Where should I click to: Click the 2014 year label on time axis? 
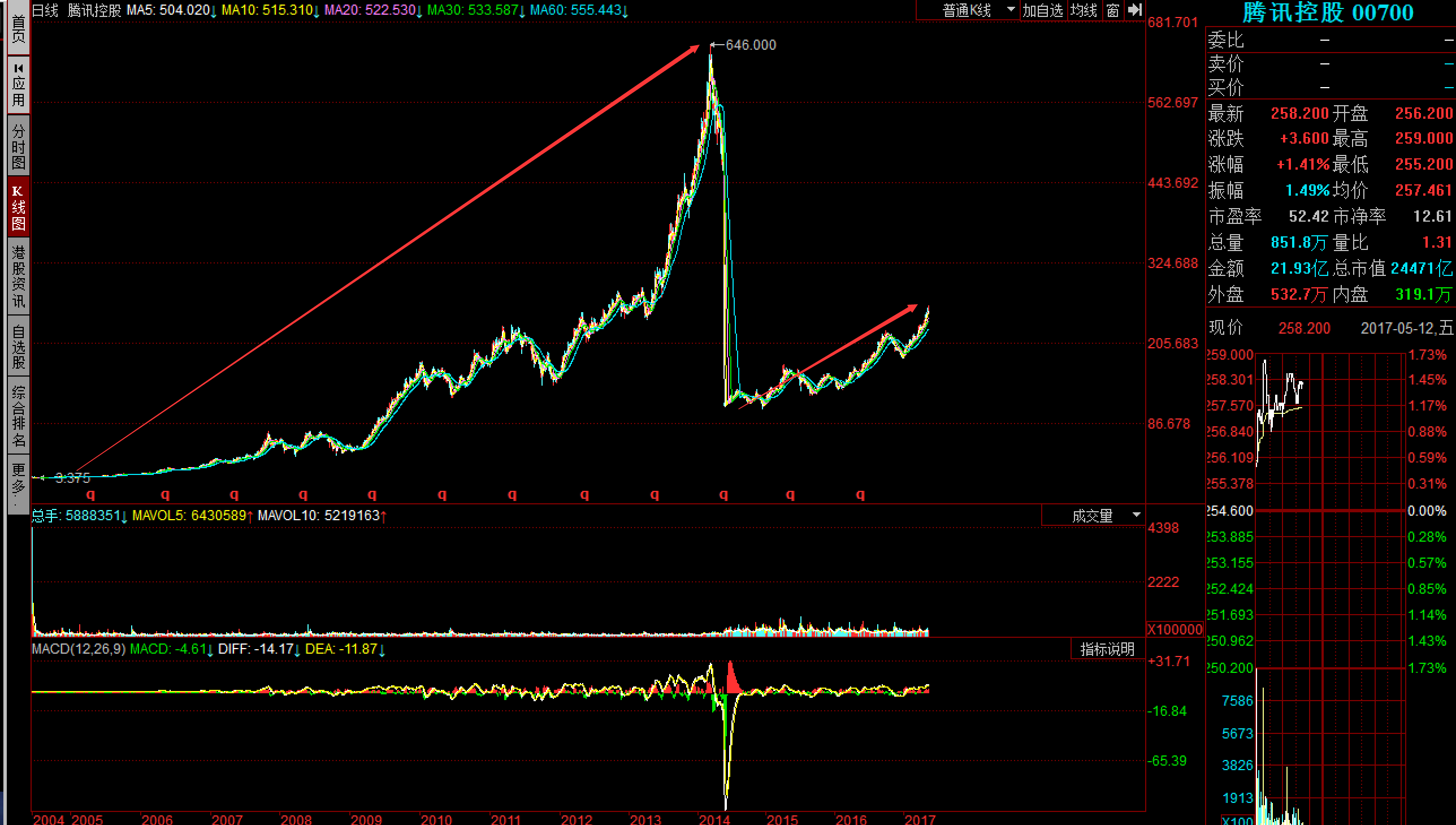714,819
